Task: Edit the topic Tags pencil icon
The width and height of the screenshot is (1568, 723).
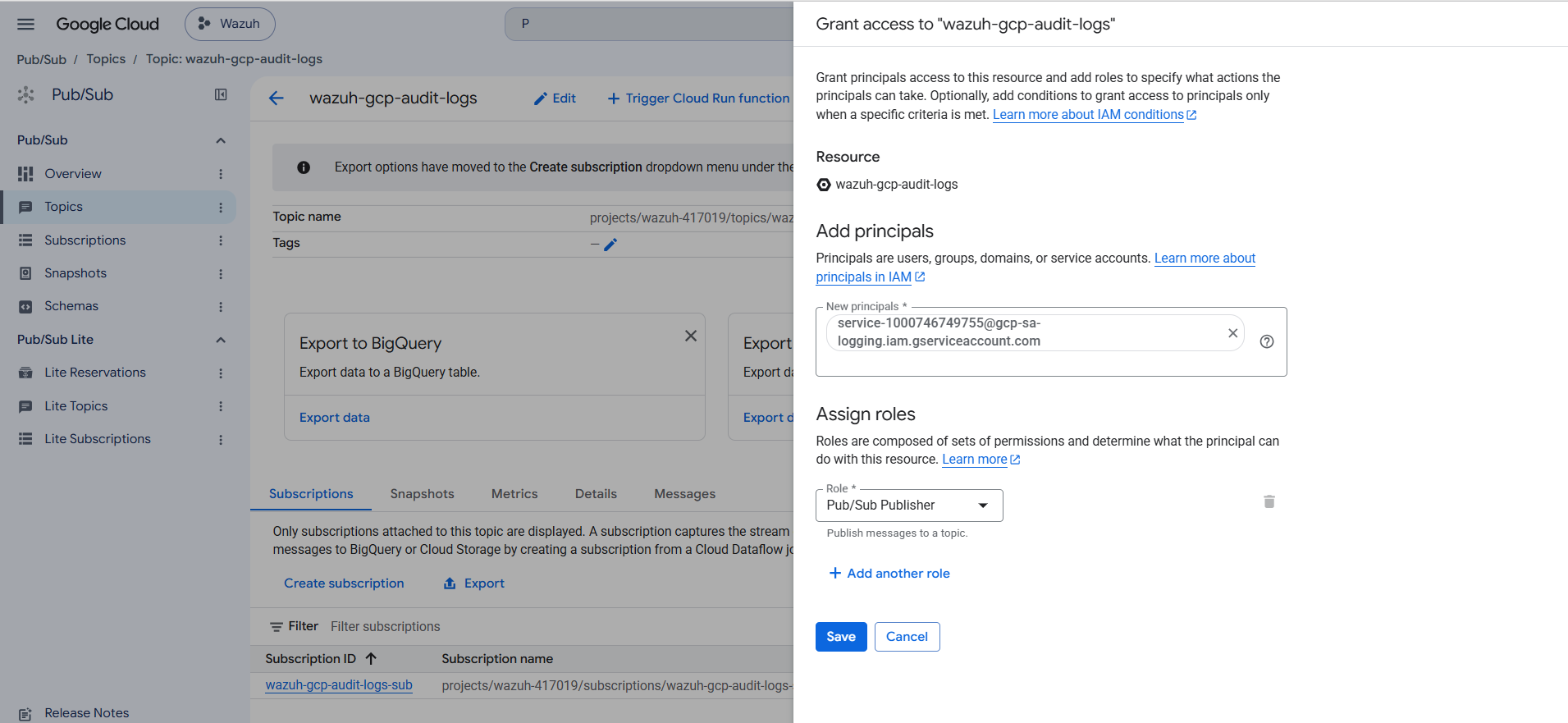Action: click(610, 245)
